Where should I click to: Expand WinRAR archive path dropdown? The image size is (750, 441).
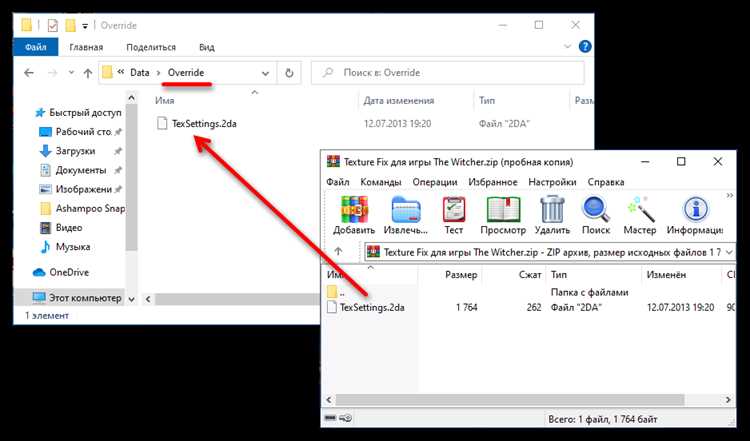point(729,252)
